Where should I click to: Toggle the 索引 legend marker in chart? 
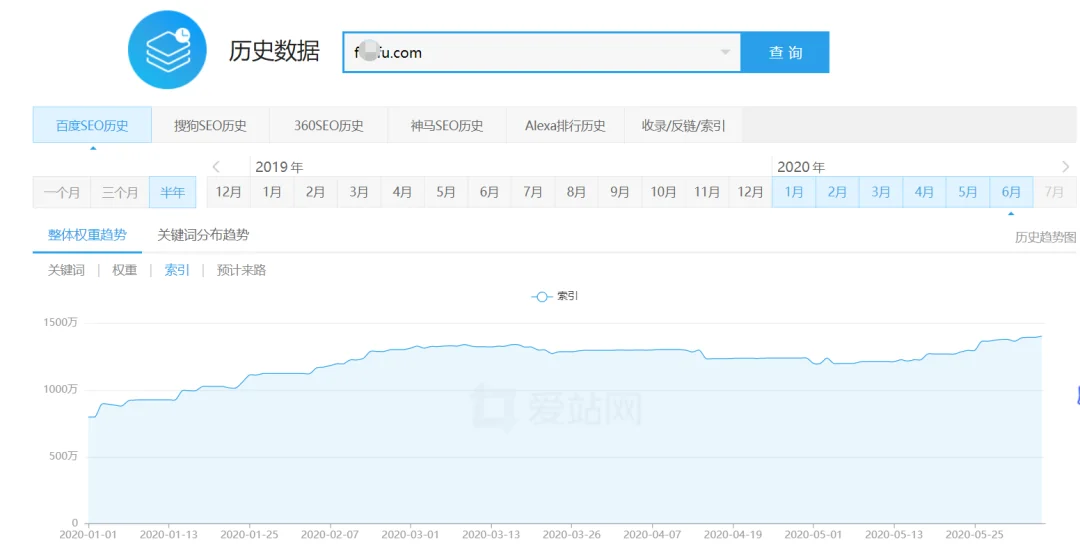click(x=541, y=297)
